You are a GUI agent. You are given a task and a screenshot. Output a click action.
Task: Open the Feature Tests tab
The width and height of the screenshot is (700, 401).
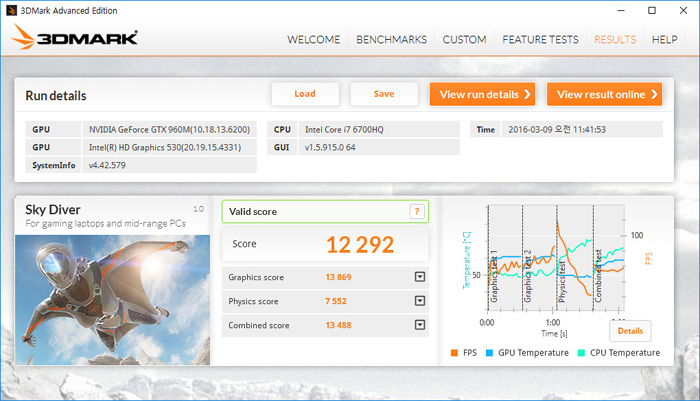pyautogui.click(x=540, y=40)
